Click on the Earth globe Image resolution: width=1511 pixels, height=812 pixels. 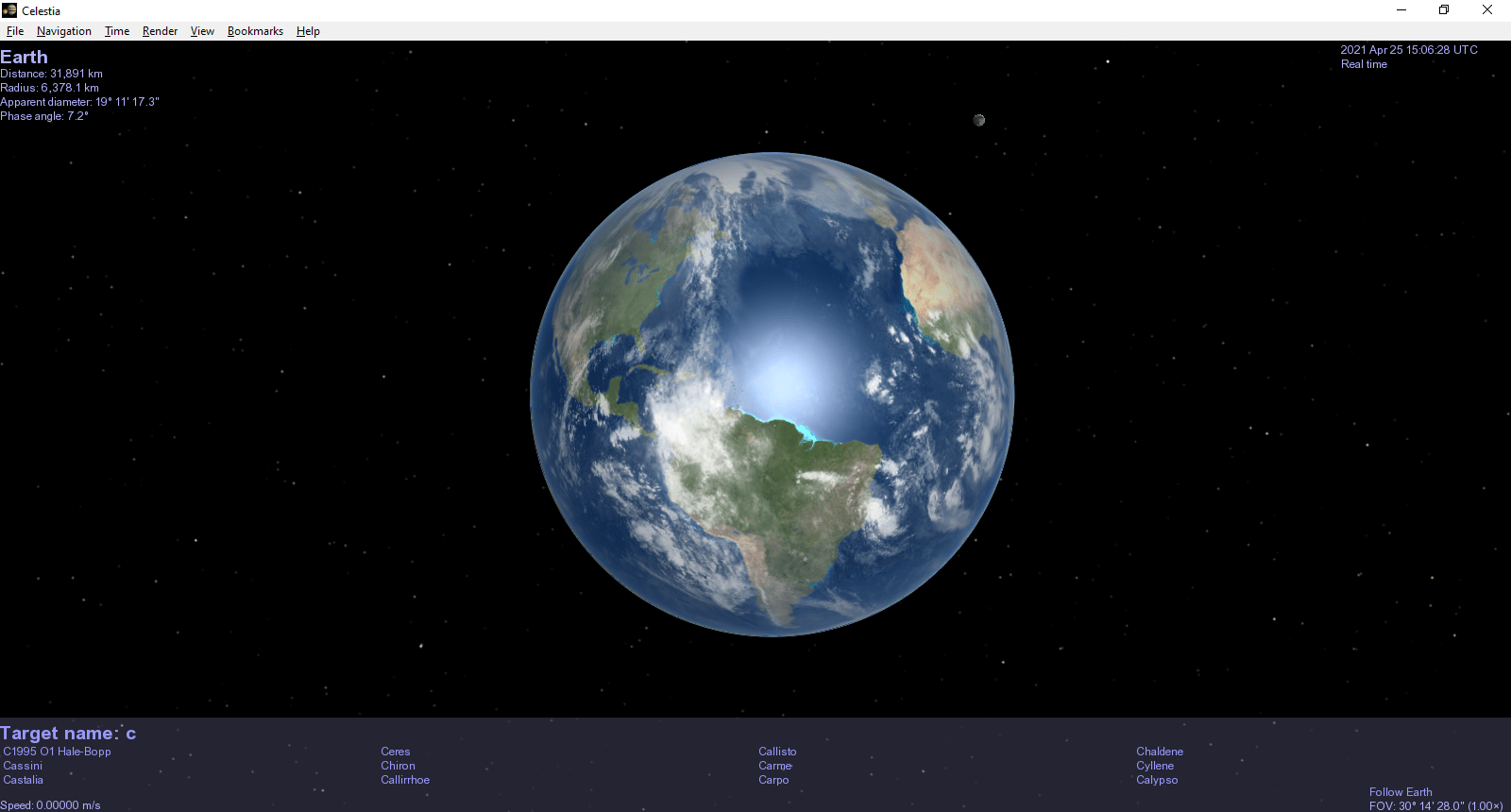point(772,395)
